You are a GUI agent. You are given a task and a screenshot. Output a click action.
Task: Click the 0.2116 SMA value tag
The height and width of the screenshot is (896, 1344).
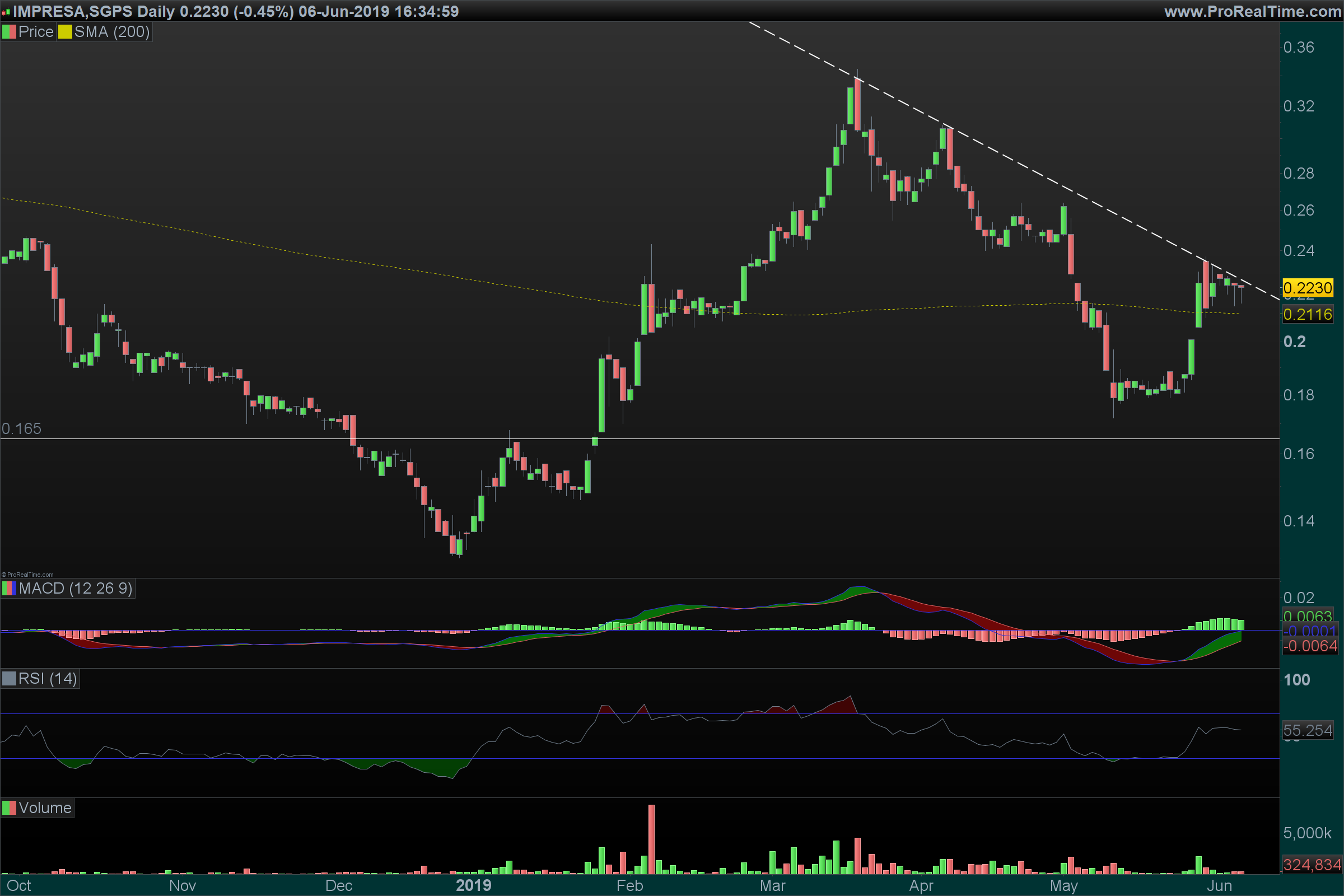tap(1308, 314)
